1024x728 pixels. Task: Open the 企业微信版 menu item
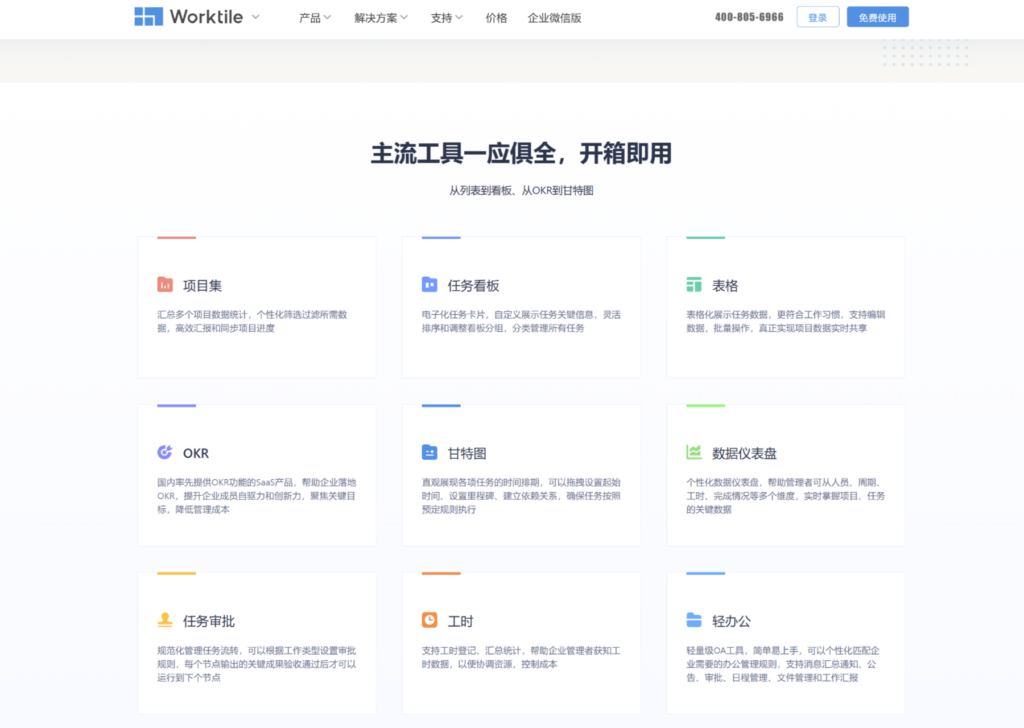coord(555,17)
